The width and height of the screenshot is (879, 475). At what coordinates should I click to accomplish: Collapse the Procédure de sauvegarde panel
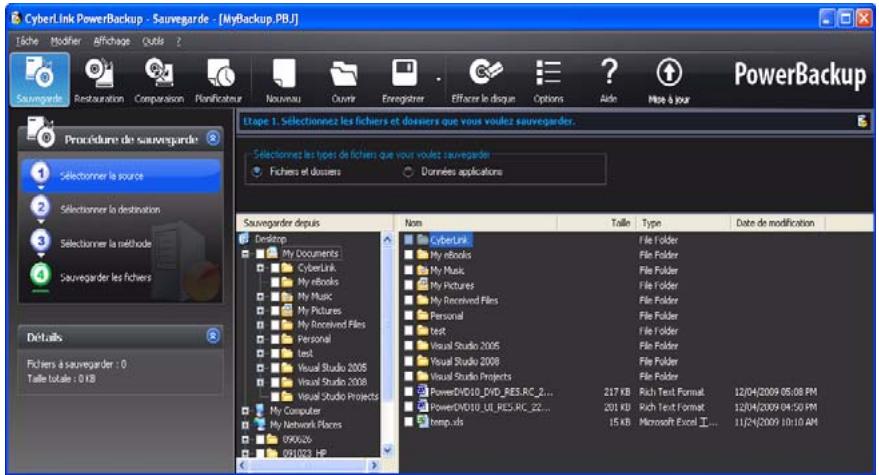(213, 138)
